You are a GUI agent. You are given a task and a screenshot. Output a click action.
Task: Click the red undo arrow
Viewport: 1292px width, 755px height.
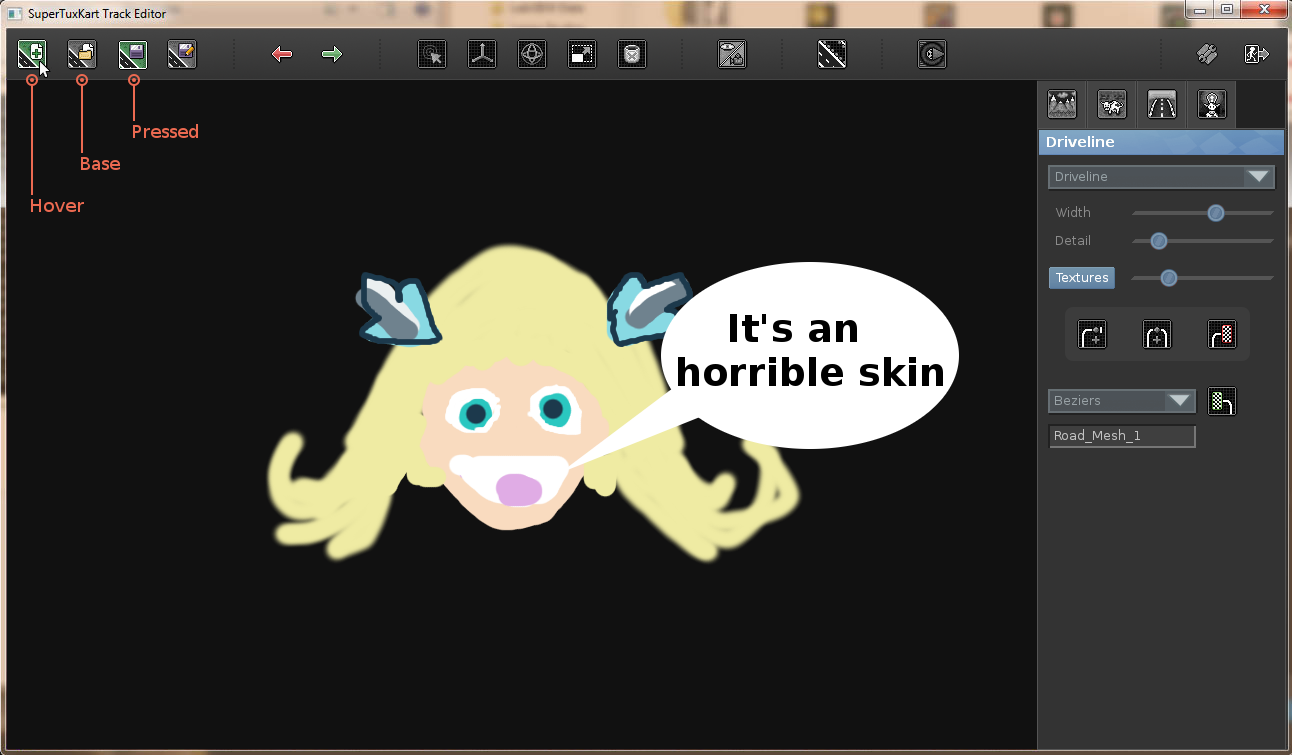pos(282,54)
